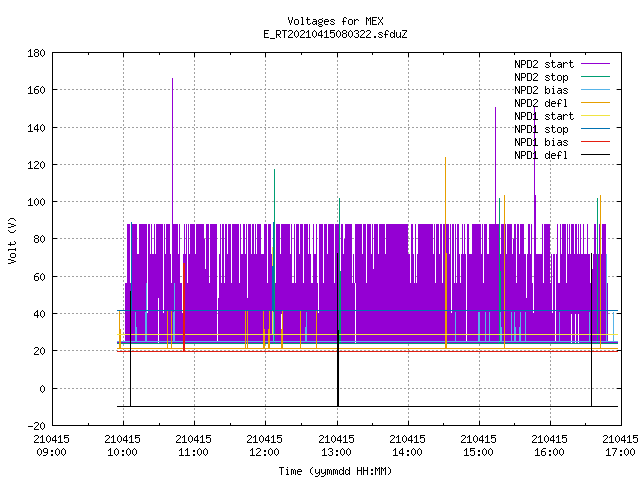
Task: Click the purple NPD2 start legend line
Action: 595,64
